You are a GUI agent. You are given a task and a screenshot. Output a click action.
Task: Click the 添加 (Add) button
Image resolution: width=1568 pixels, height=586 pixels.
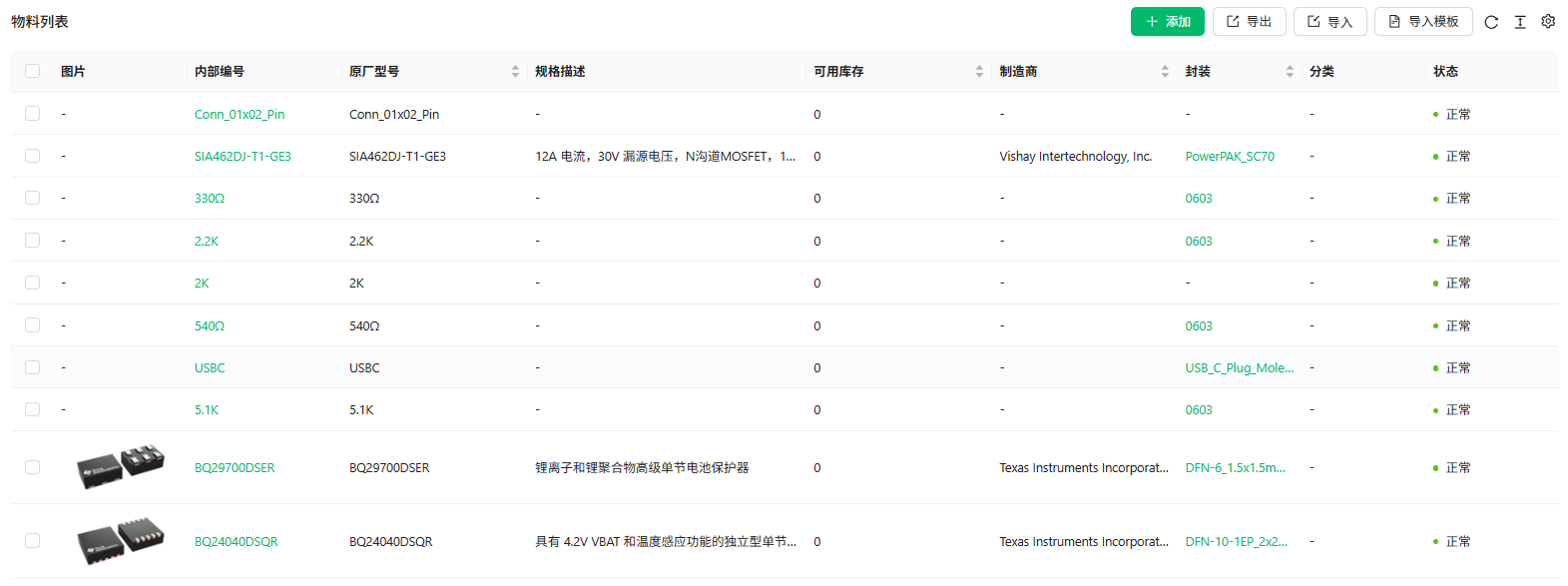pos(1167,22)
